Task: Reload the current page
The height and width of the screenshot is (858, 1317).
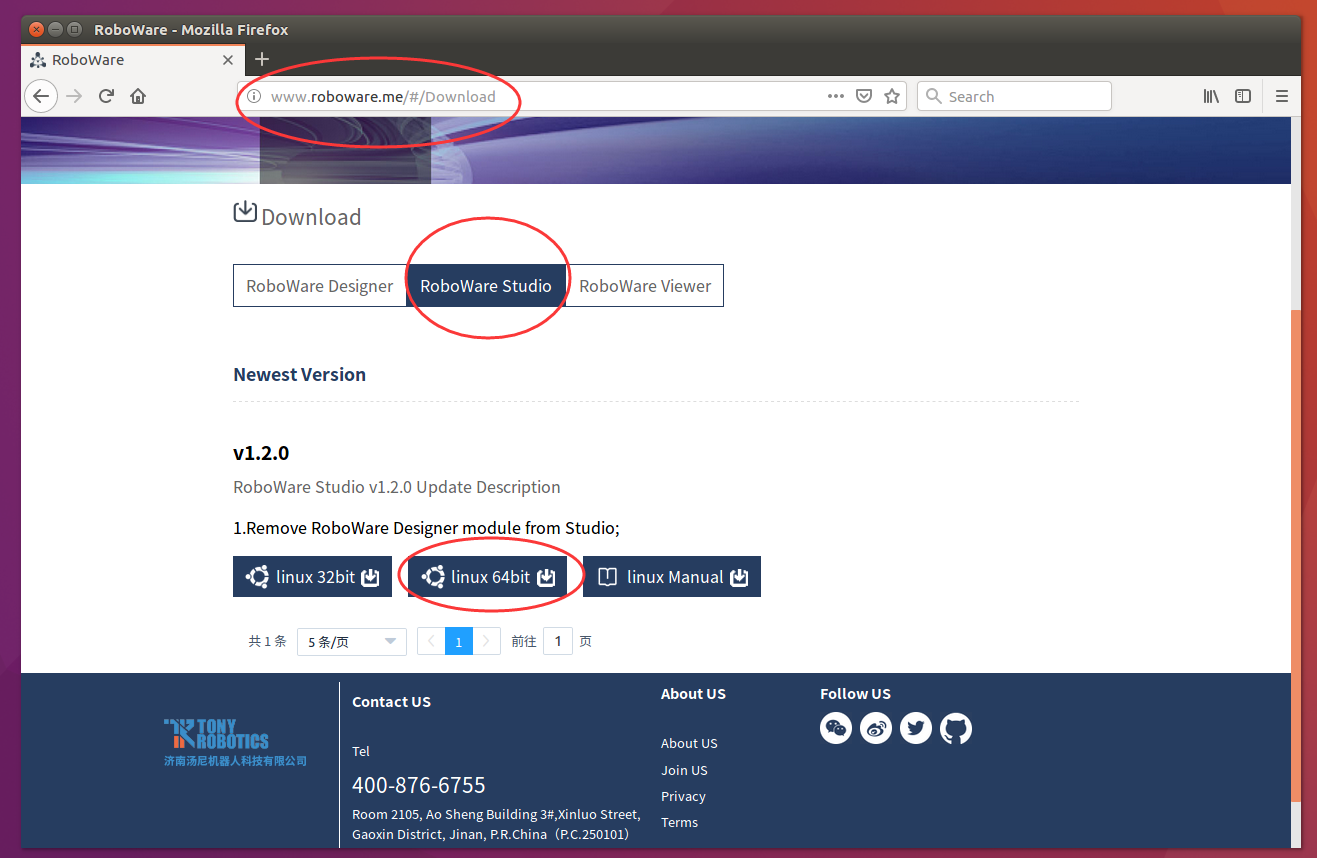Action: pos(106,96)
